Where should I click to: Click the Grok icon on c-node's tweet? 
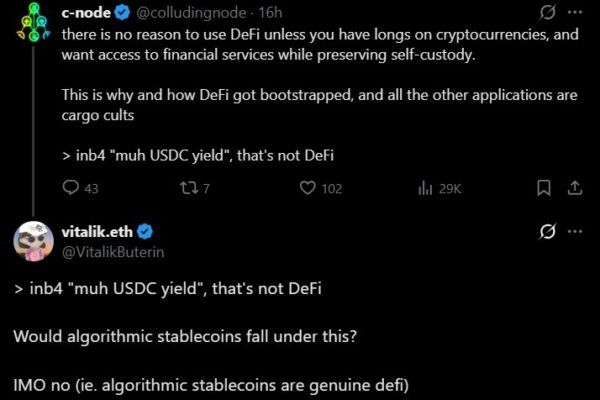point(548,13)
